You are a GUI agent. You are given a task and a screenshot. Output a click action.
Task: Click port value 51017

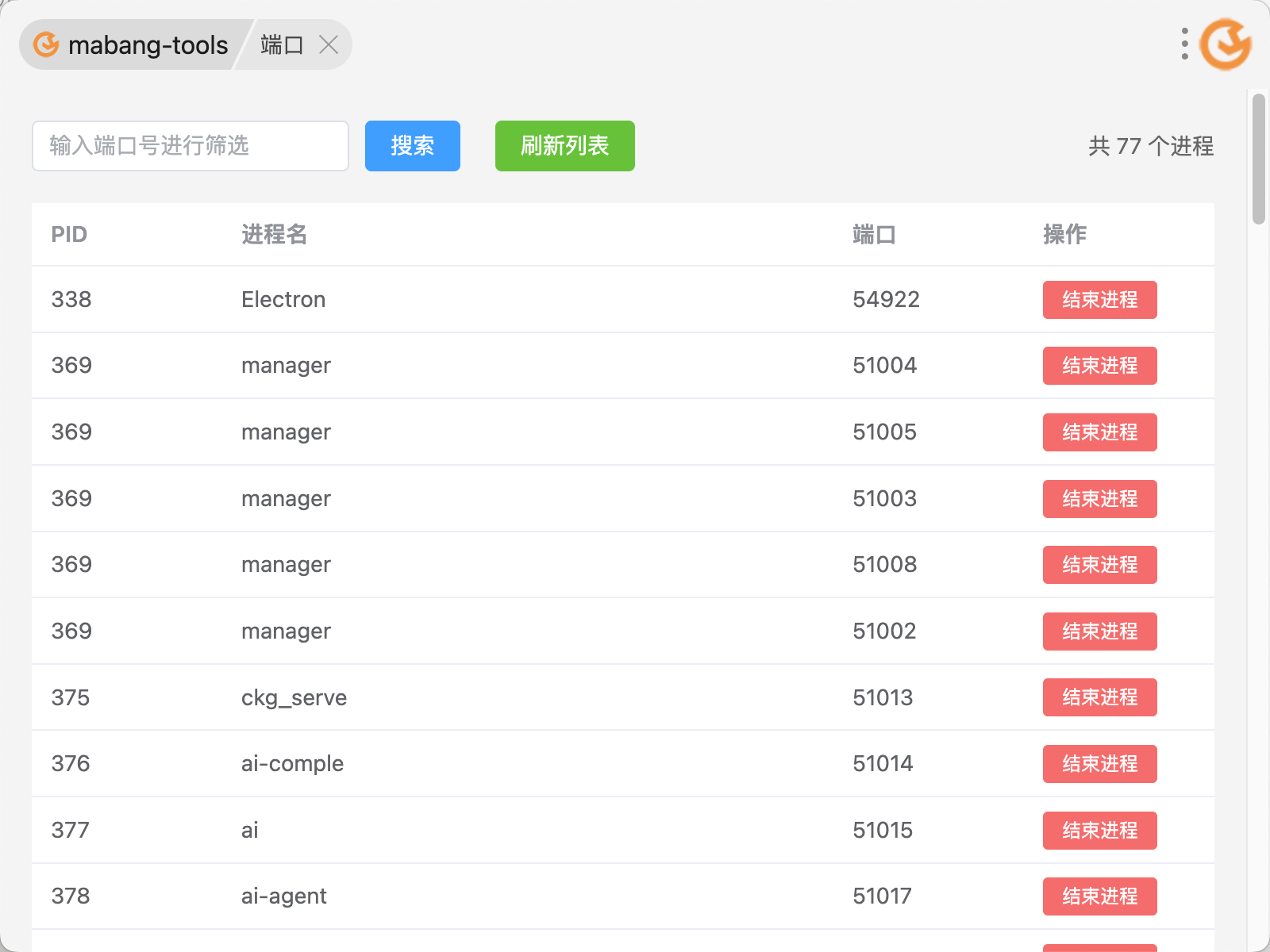(882, 896)
